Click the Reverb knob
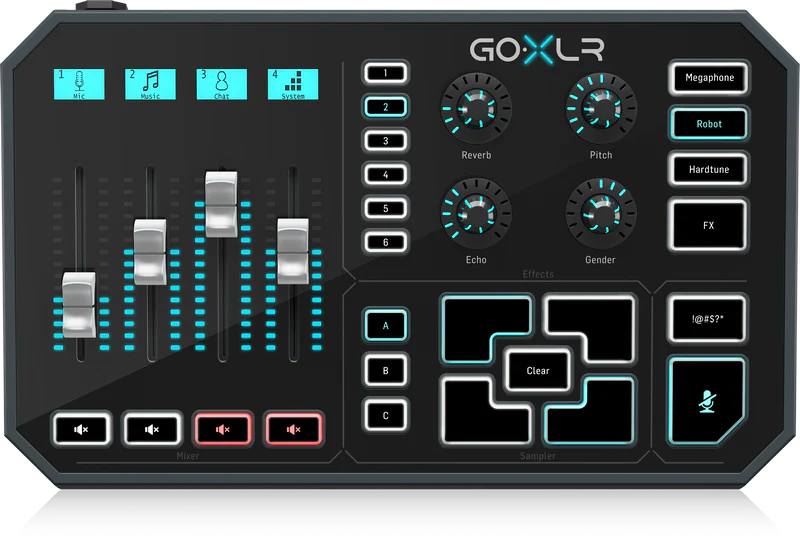This screenshot has width=800, height=543. pos(476,108)
